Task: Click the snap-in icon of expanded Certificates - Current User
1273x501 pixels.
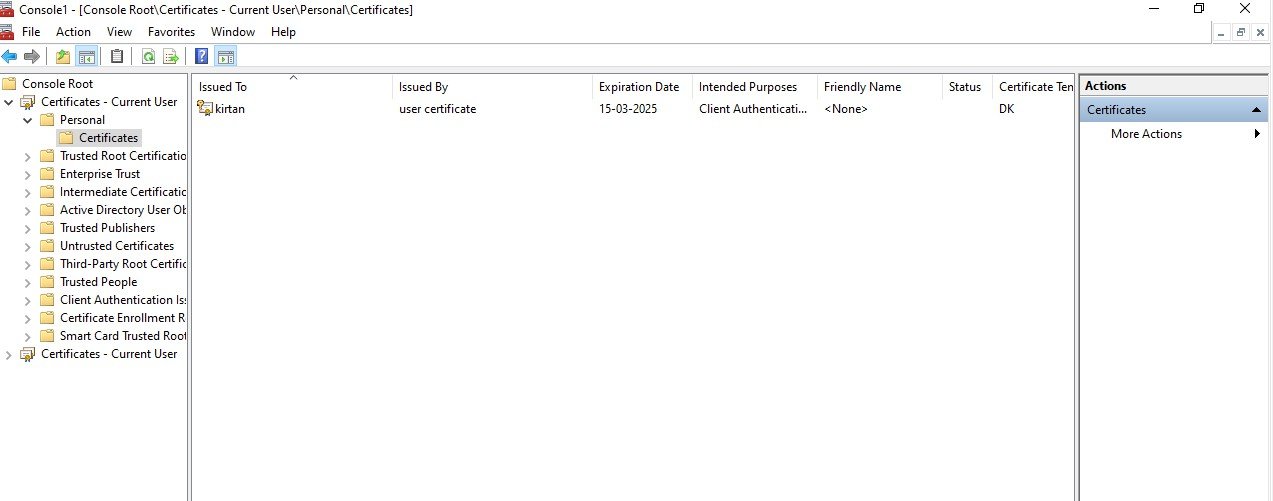Action: click(x=28, y=102)
